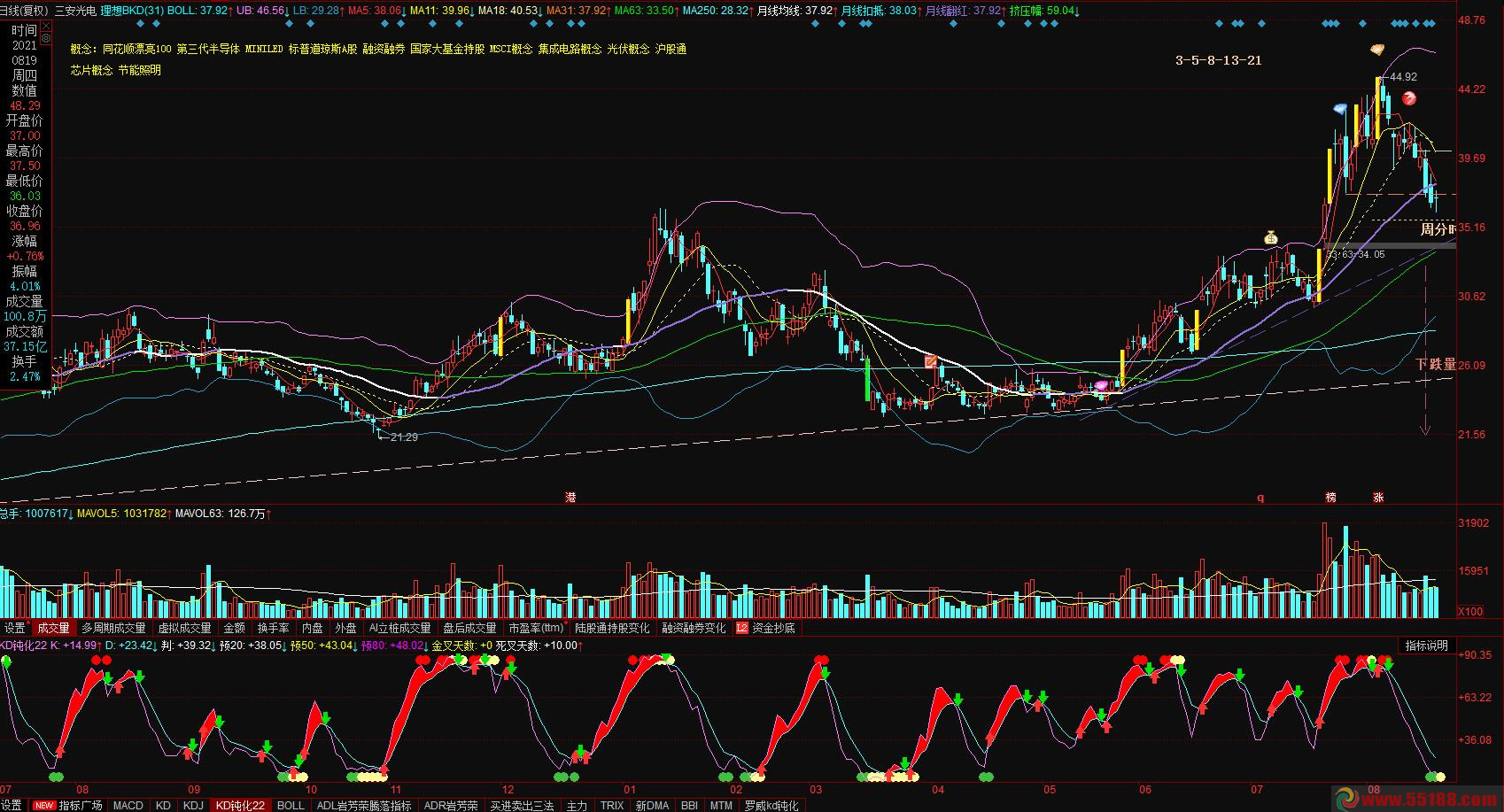The height and width of the screenshot is (812, 1504).
Task: Click the 理想BKD(31) indicator name
Action: coord(132,11)
